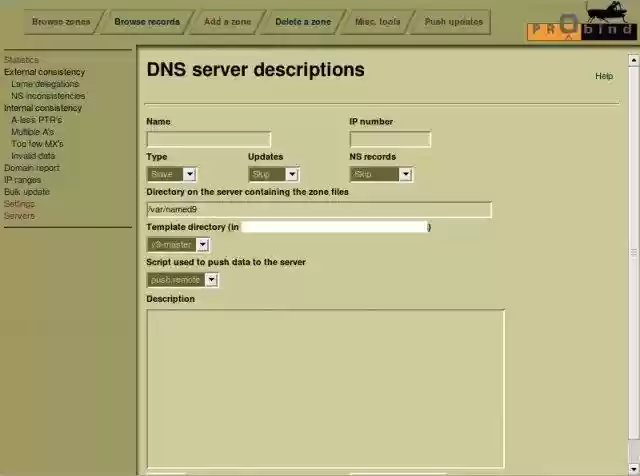Go to IP ranges
This screenshot has height=476, width=640.
coord(22,180)
